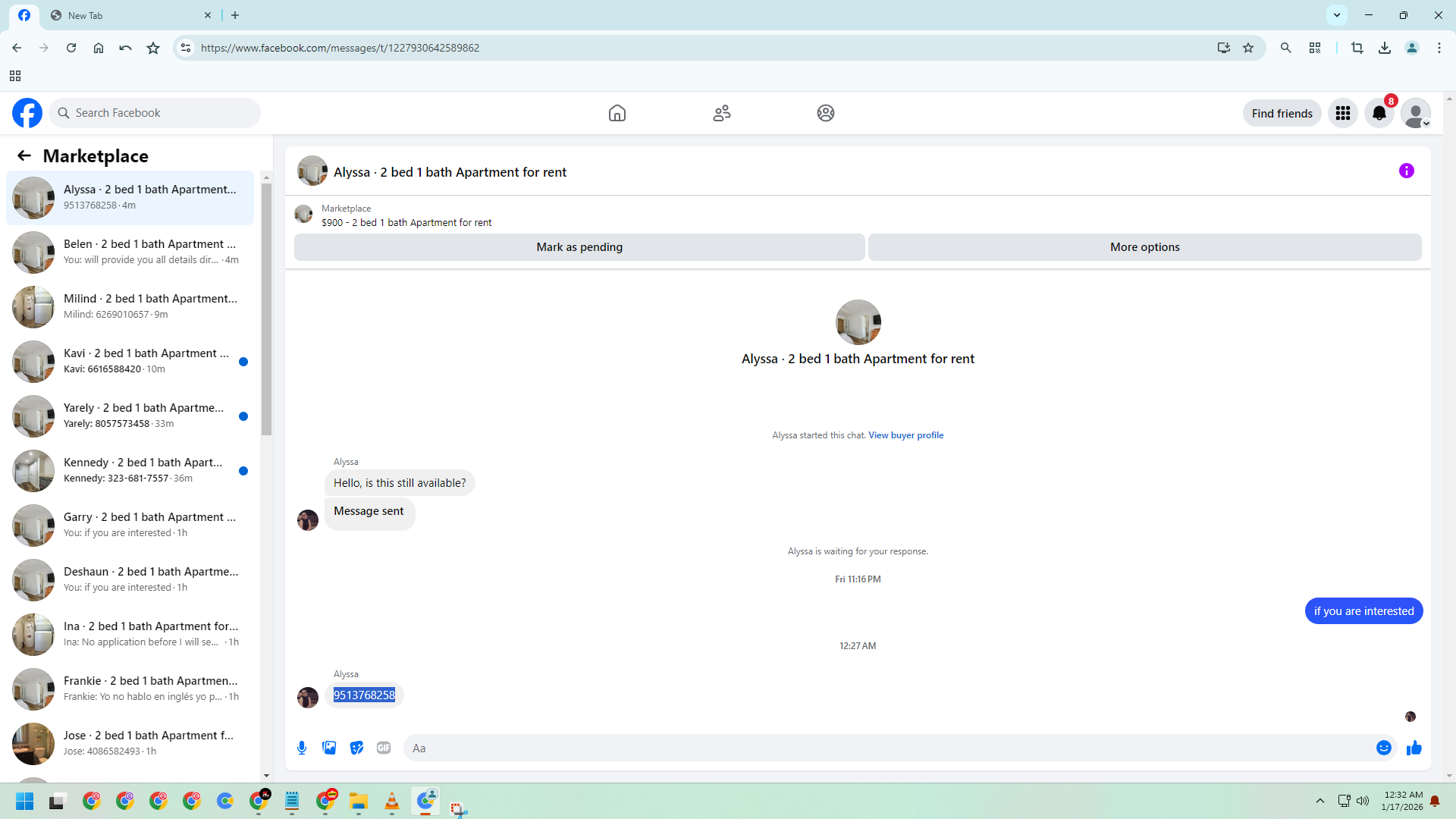Screen dimensions: 1456x819
Task: Open the Facebook menu grid icon
Action: [1342, 113]
